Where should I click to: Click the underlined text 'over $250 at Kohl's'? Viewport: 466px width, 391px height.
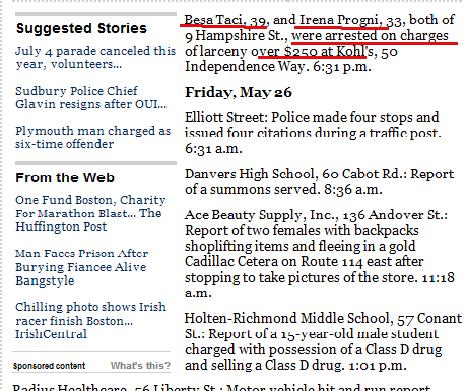click(x=312, y=51)
